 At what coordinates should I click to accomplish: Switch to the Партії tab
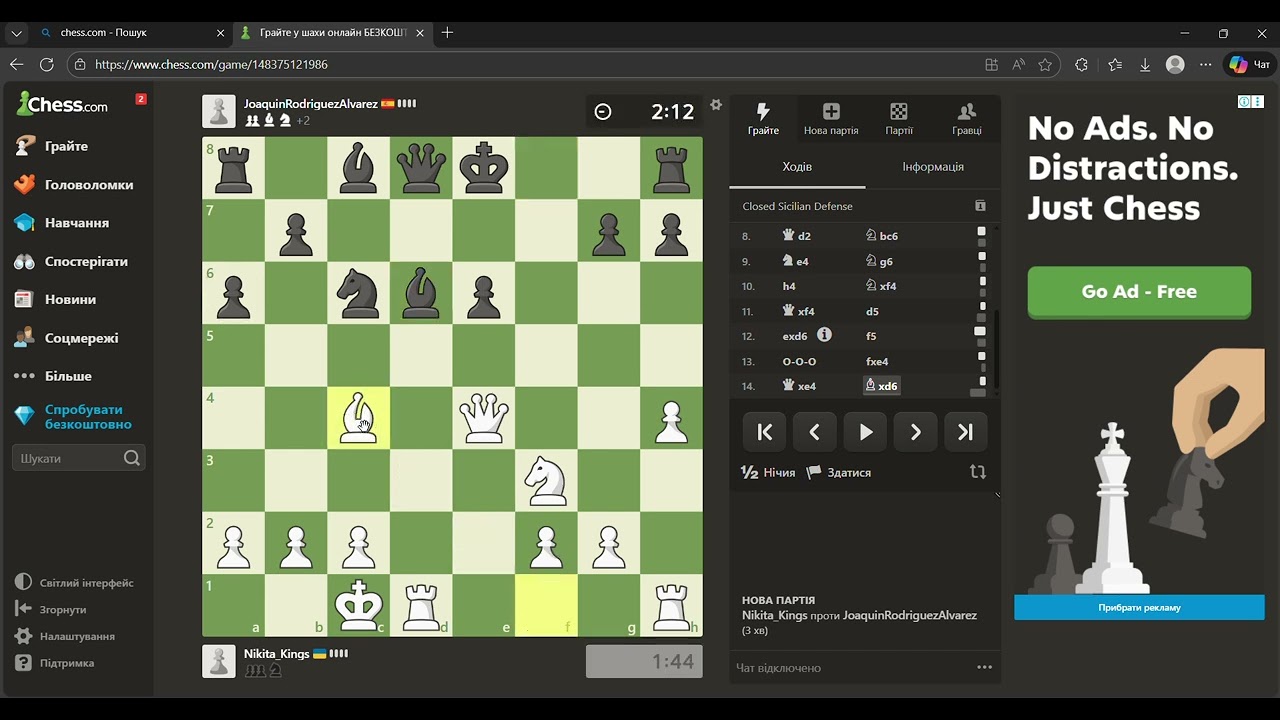click(x=899, y=118)
